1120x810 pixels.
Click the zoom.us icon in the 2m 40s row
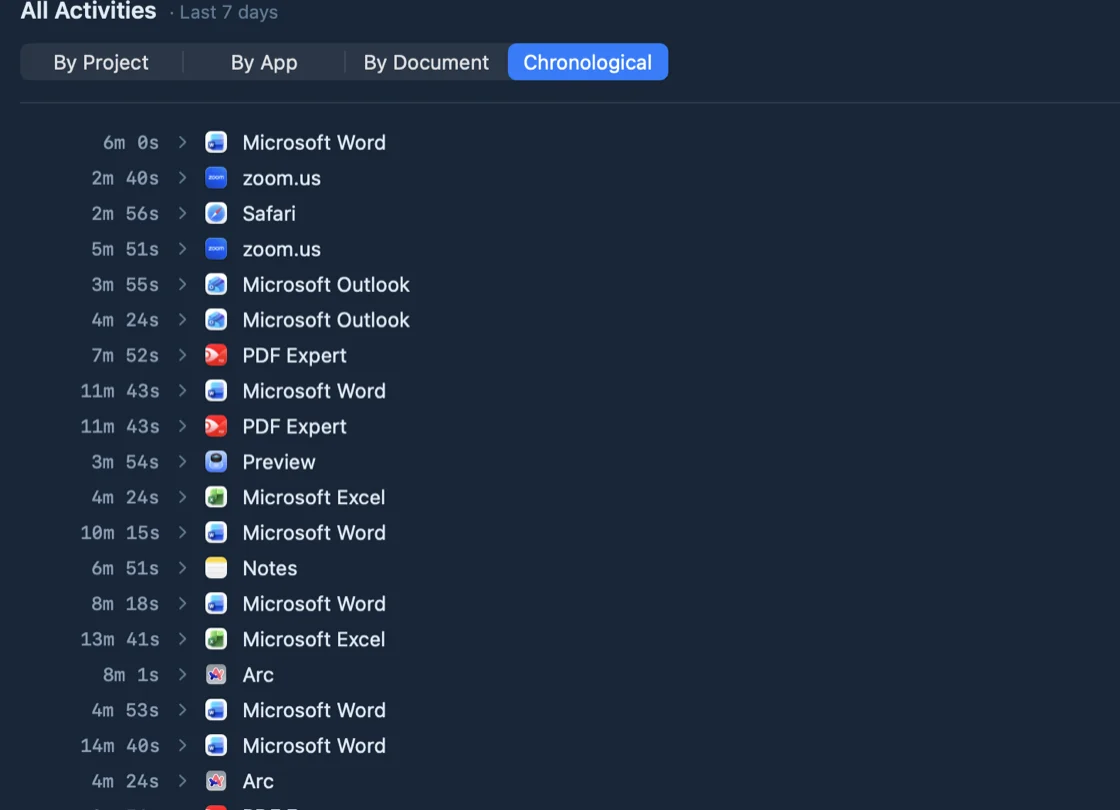[x=216, y=178]
